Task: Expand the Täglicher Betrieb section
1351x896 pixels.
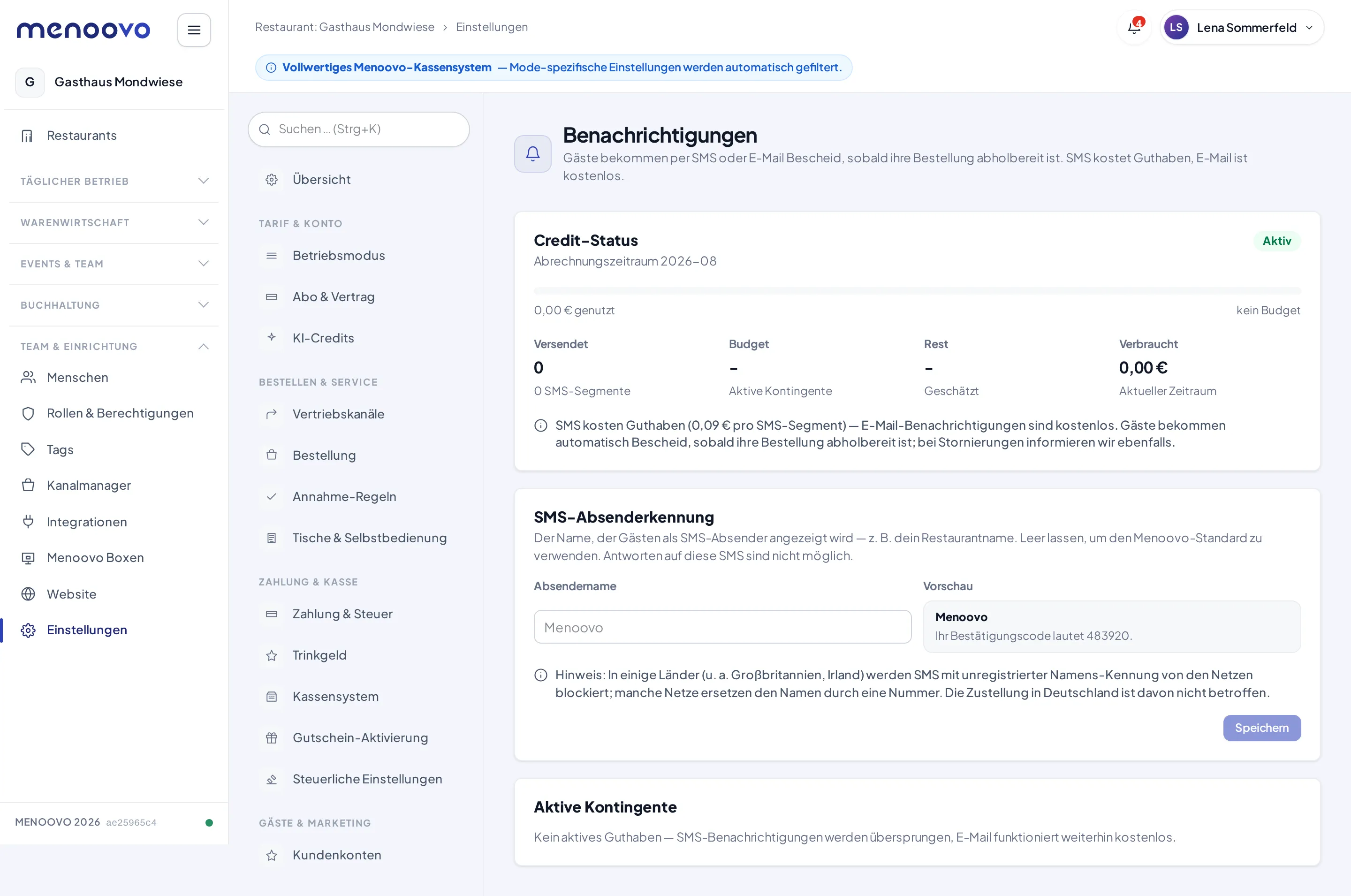Action: (x=114, y=181)
